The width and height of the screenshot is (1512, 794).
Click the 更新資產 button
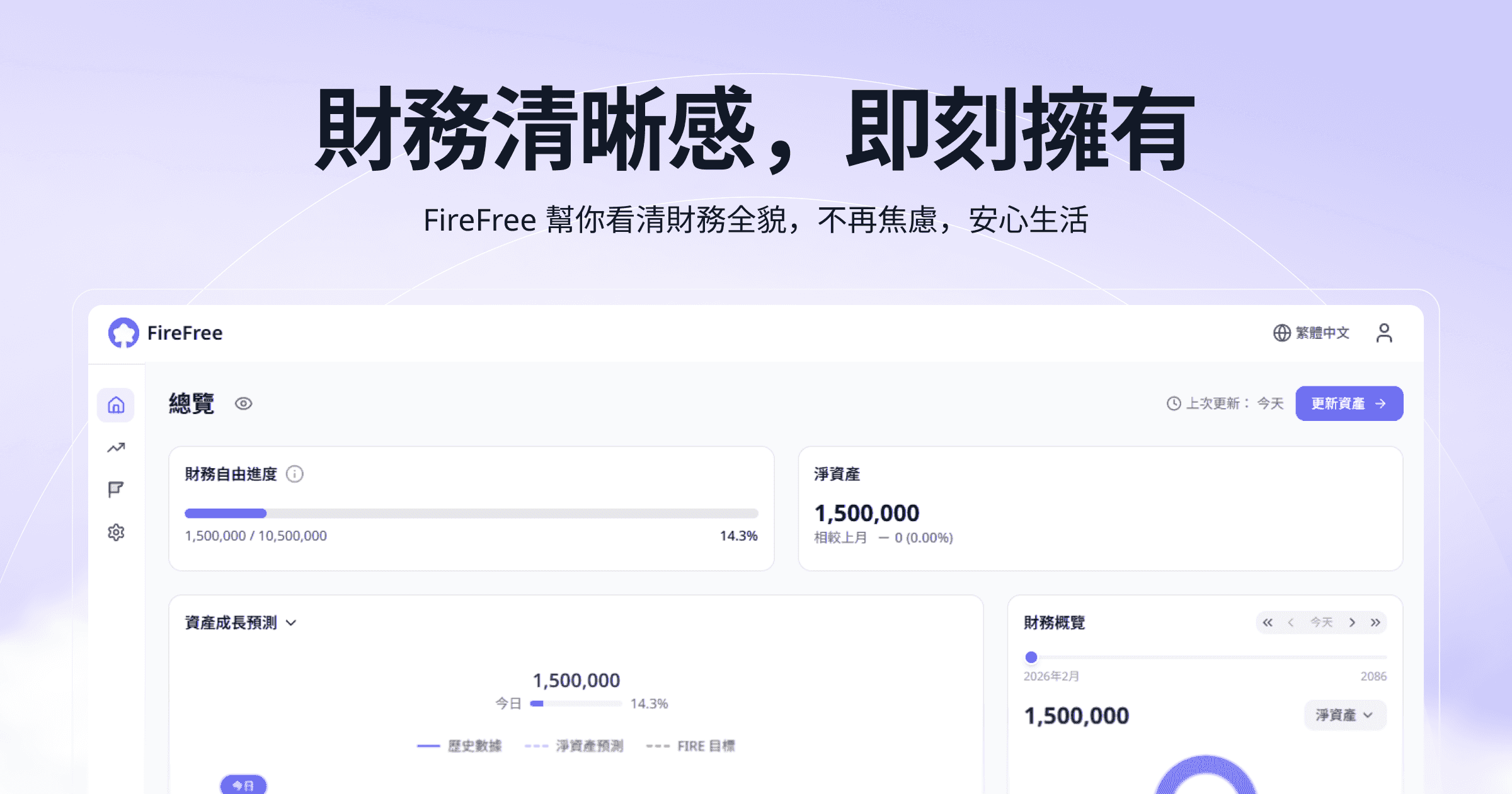click(1349, 403)
